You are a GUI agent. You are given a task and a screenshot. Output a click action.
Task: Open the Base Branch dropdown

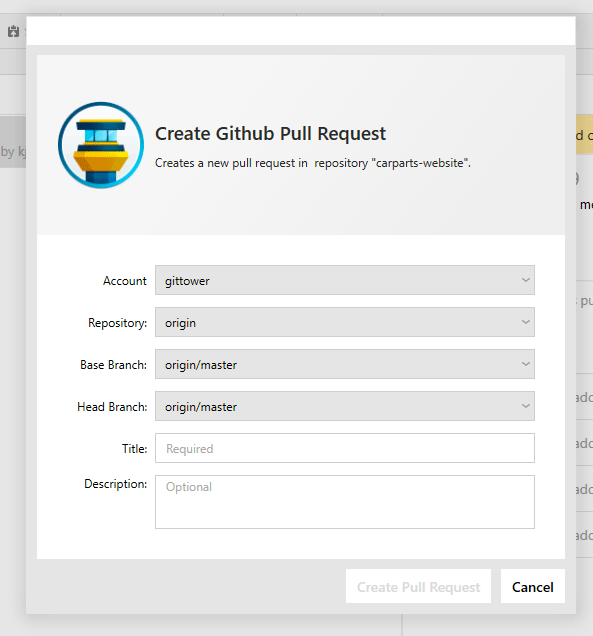pyautogui.click(x=344, y=364)
